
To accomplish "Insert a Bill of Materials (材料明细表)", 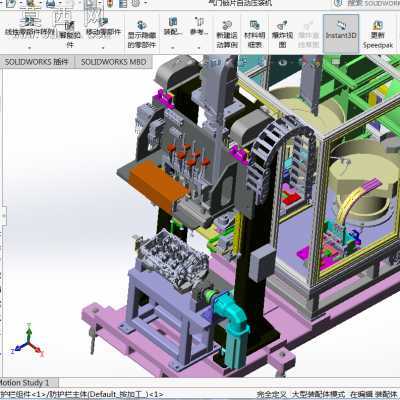I will click(255, 33).
